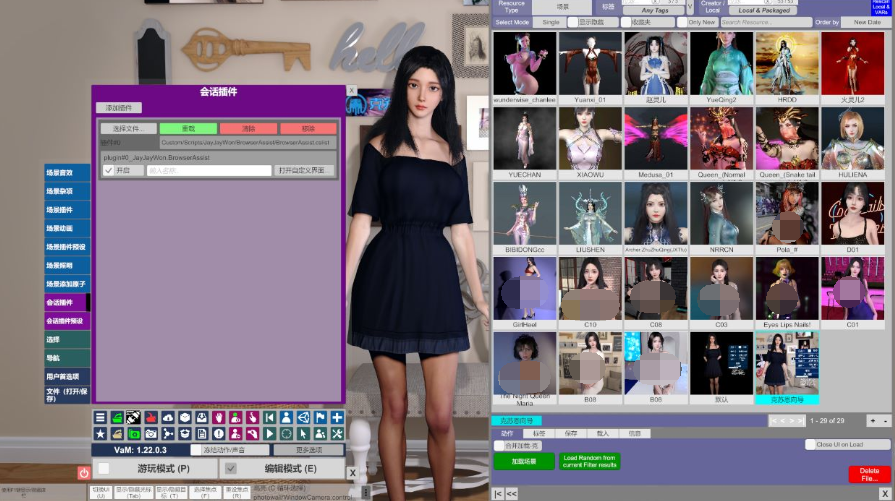The width and height of the screenshot is (895, 501).
Task: Click the blue plus add icon
Action: point(337,418)
